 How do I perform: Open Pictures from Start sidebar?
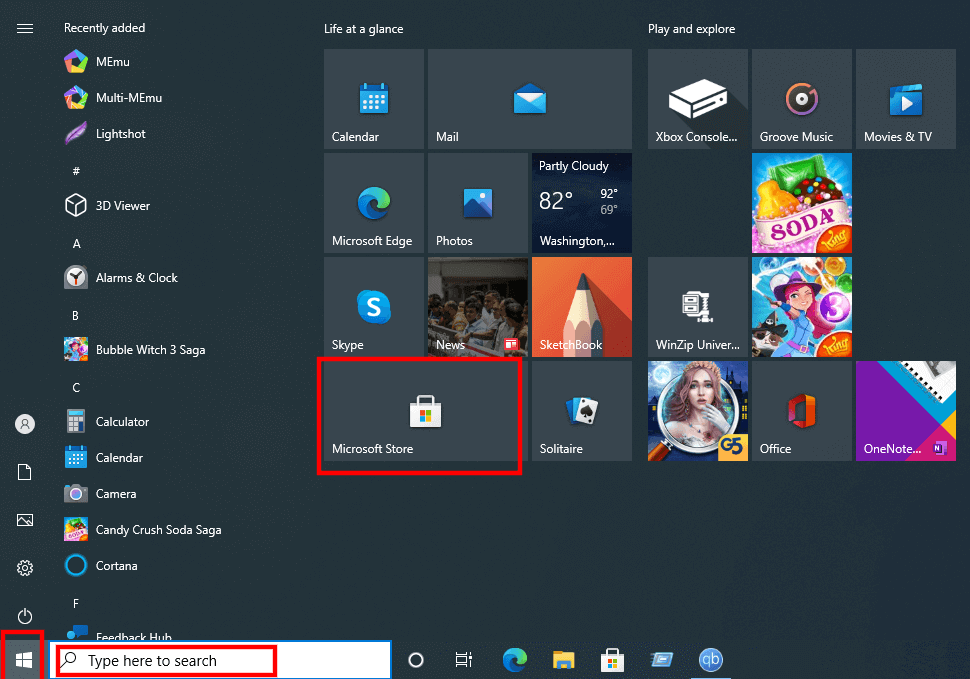(25, 520)
